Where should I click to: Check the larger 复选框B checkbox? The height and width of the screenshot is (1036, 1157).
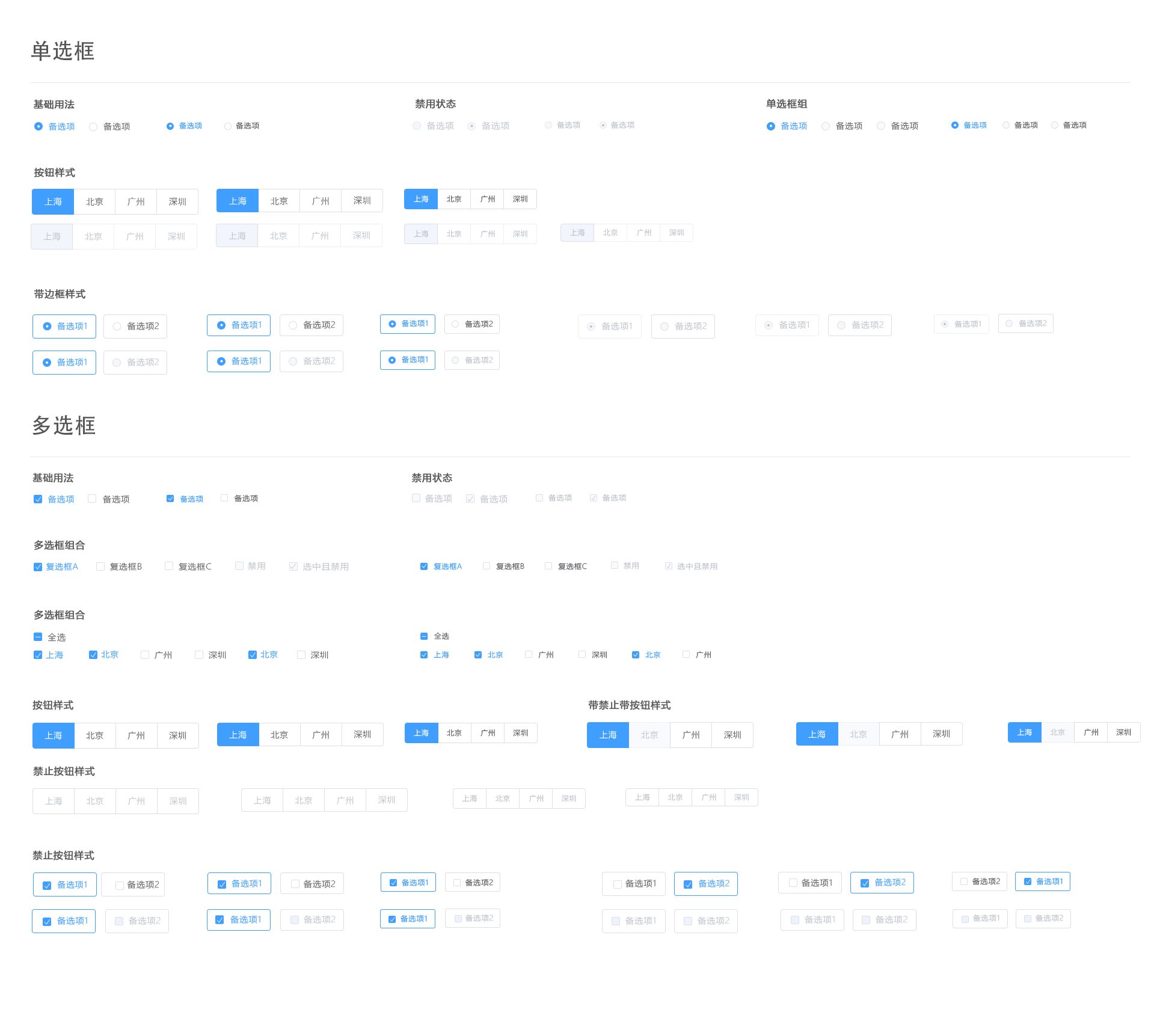pos(100,566)
